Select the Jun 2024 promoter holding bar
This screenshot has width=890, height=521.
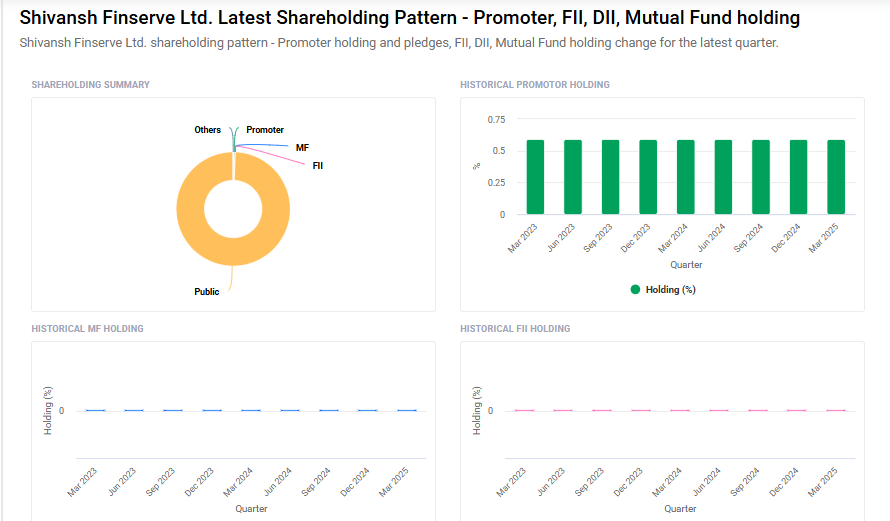point(723,177)
